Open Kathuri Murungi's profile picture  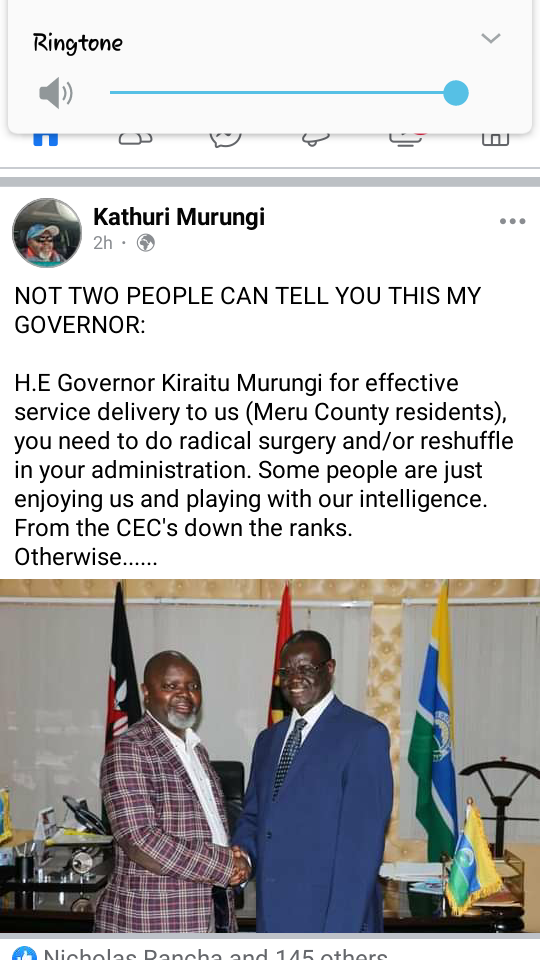[47, 233]
